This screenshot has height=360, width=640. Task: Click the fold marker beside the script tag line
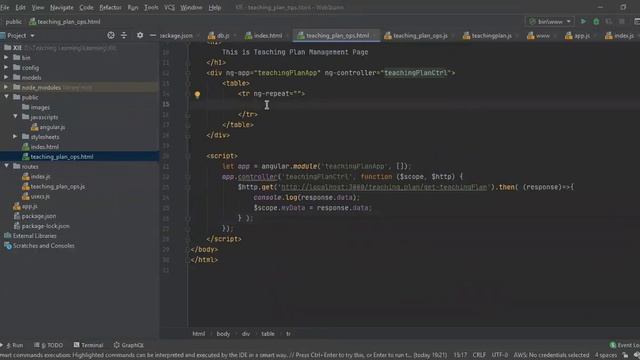point(188,156)
